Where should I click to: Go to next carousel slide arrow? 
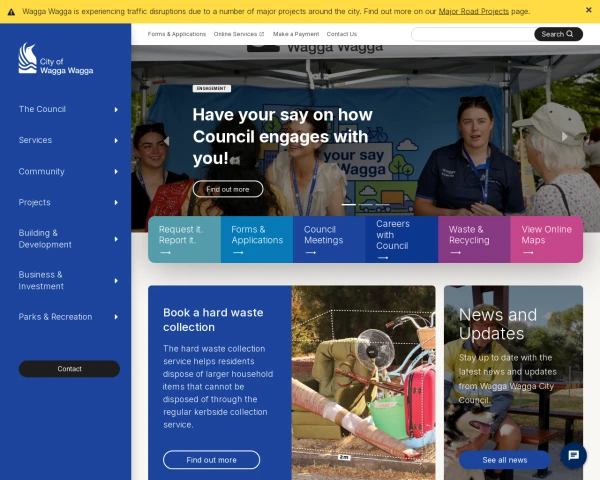coord(564,136)
